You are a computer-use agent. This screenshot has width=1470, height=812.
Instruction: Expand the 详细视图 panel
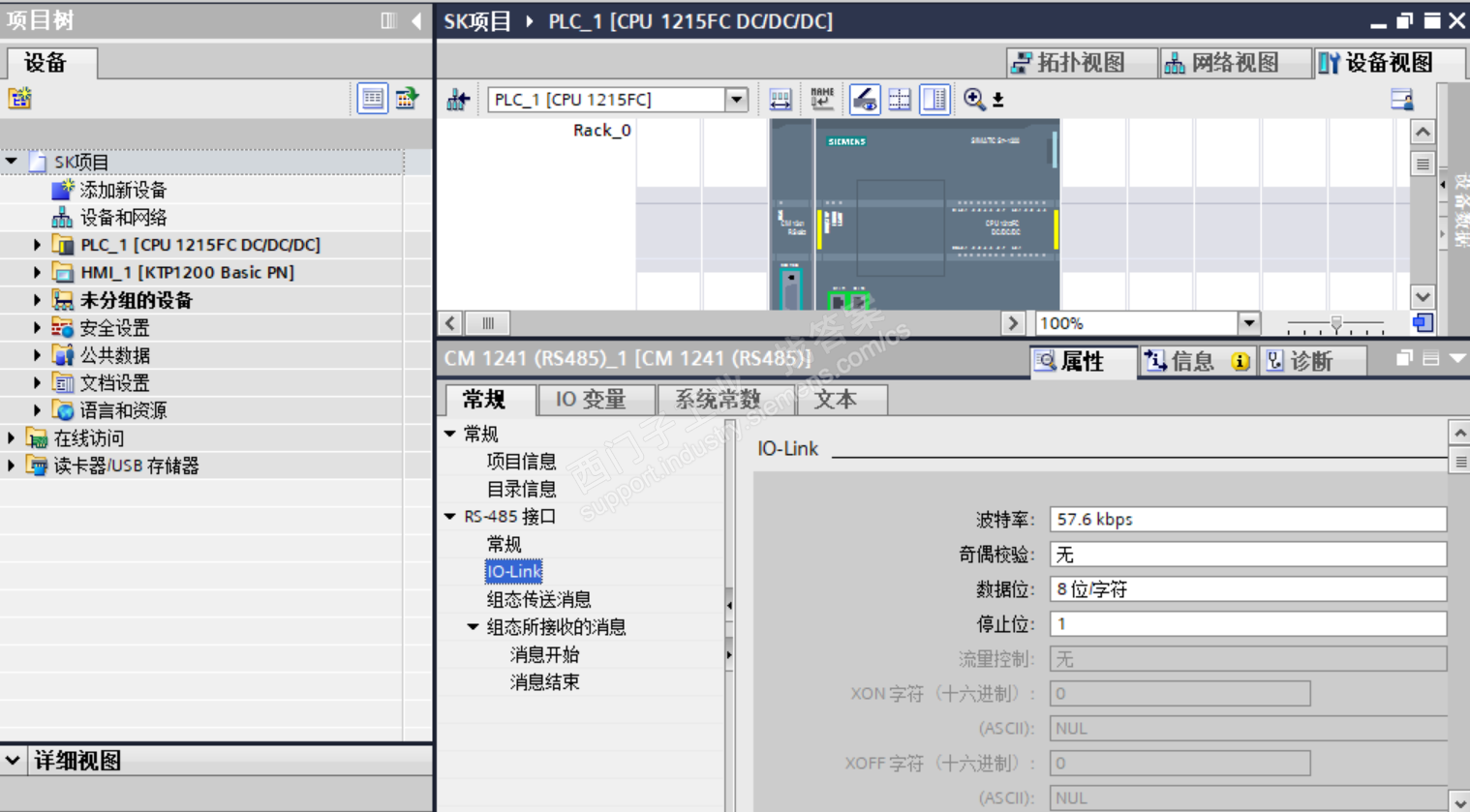[x=13, y=761]
